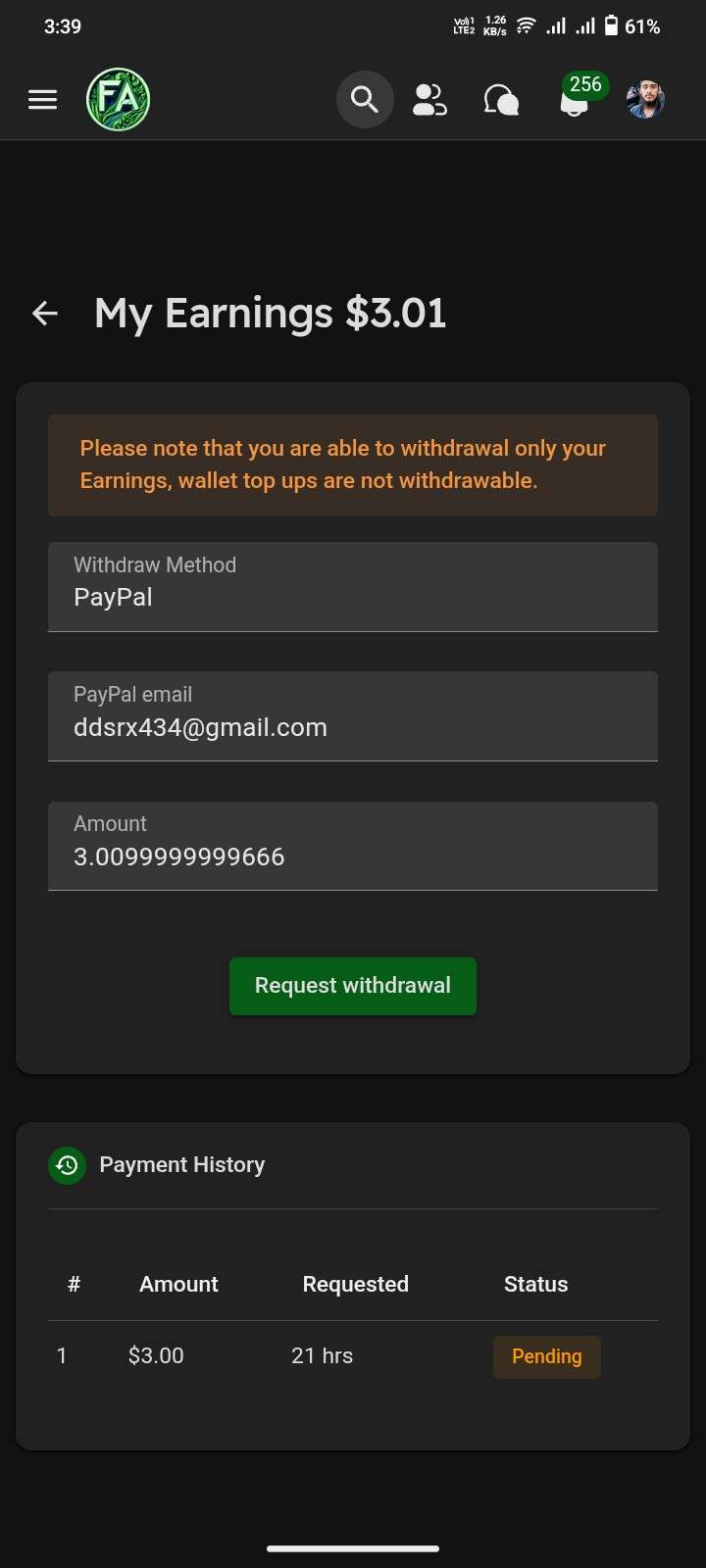Viewport: 706px width, 1568px height.
Task: Open the friends people icon
Action: click(x=429, y=99)
